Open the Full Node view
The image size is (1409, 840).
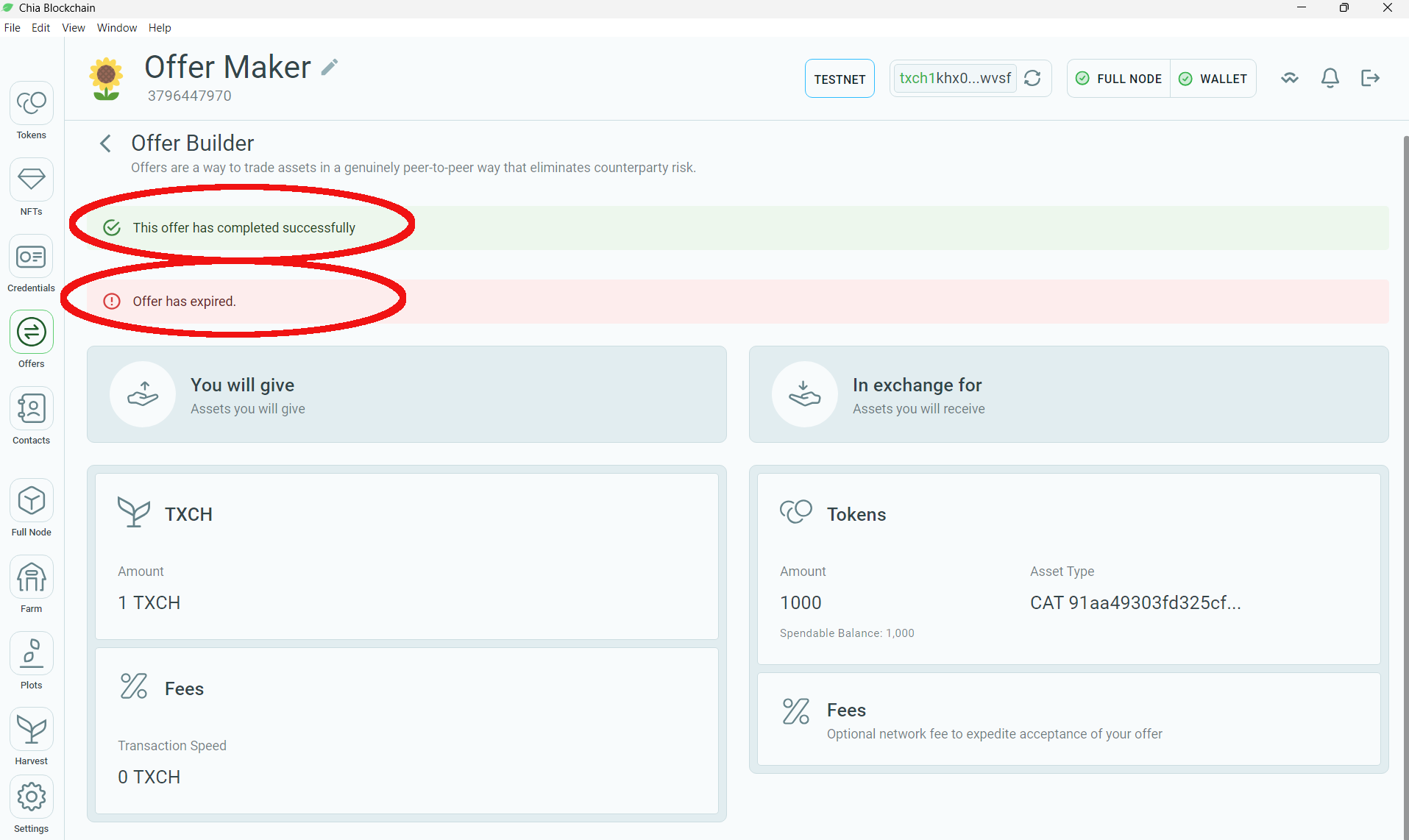coord(31,501)
